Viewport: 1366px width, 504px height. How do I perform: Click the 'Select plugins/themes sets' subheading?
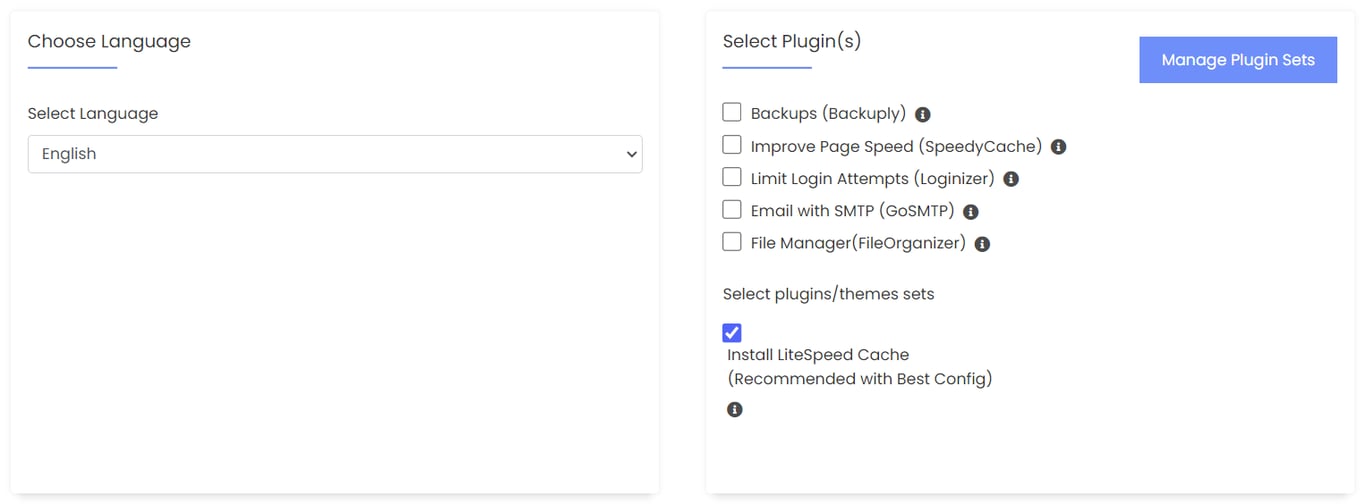click(829, 294)
